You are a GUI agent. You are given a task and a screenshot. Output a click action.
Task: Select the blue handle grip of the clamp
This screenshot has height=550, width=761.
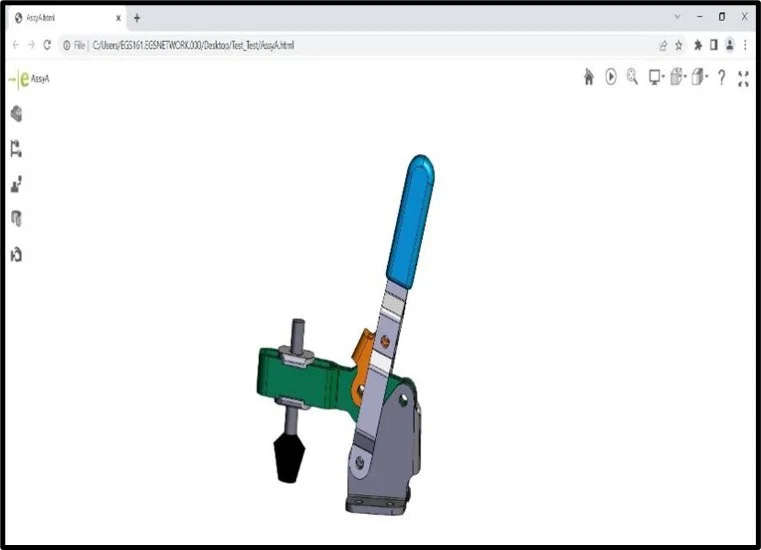411,221
